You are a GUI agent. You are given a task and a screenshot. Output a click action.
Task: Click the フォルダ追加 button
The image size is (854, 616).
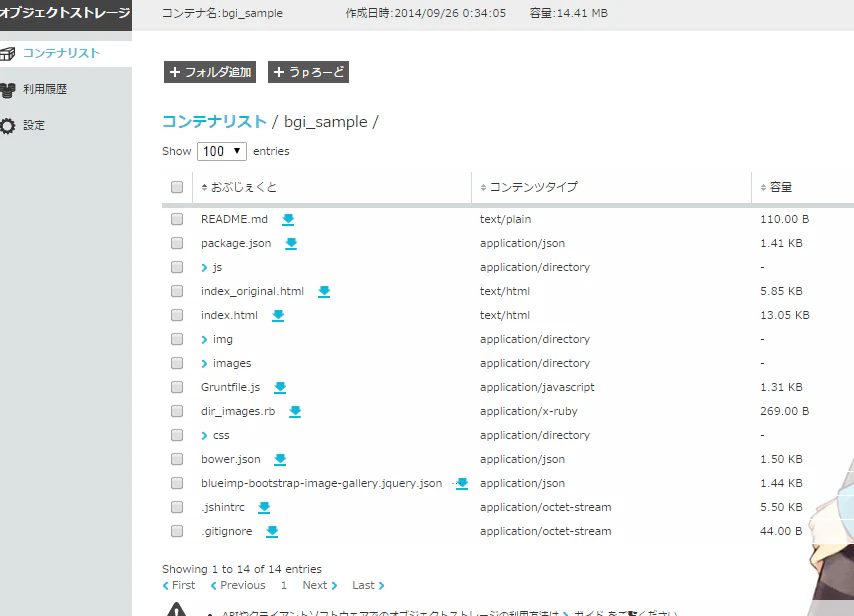tap(210, 72)
